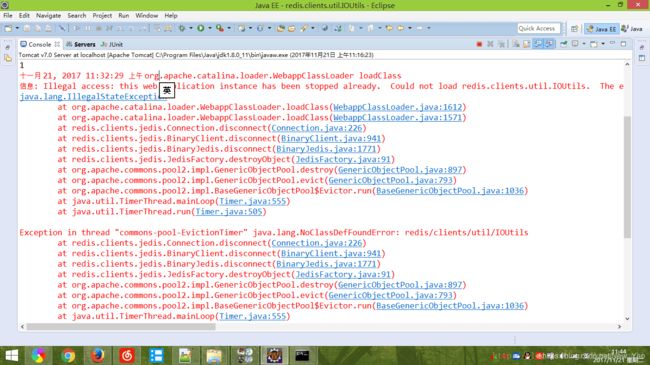Open File Explorer from the taskbar
The image size is (650, 365).
tap(214, 355)
